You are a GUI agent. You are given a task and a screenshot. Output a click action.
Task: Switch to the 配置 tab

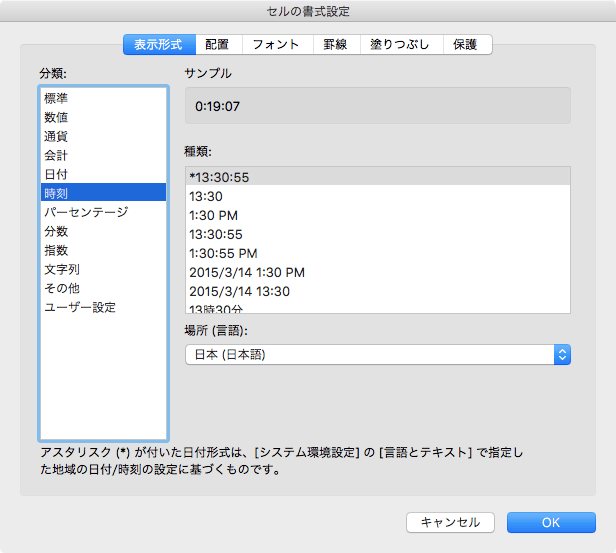point(217,45)
